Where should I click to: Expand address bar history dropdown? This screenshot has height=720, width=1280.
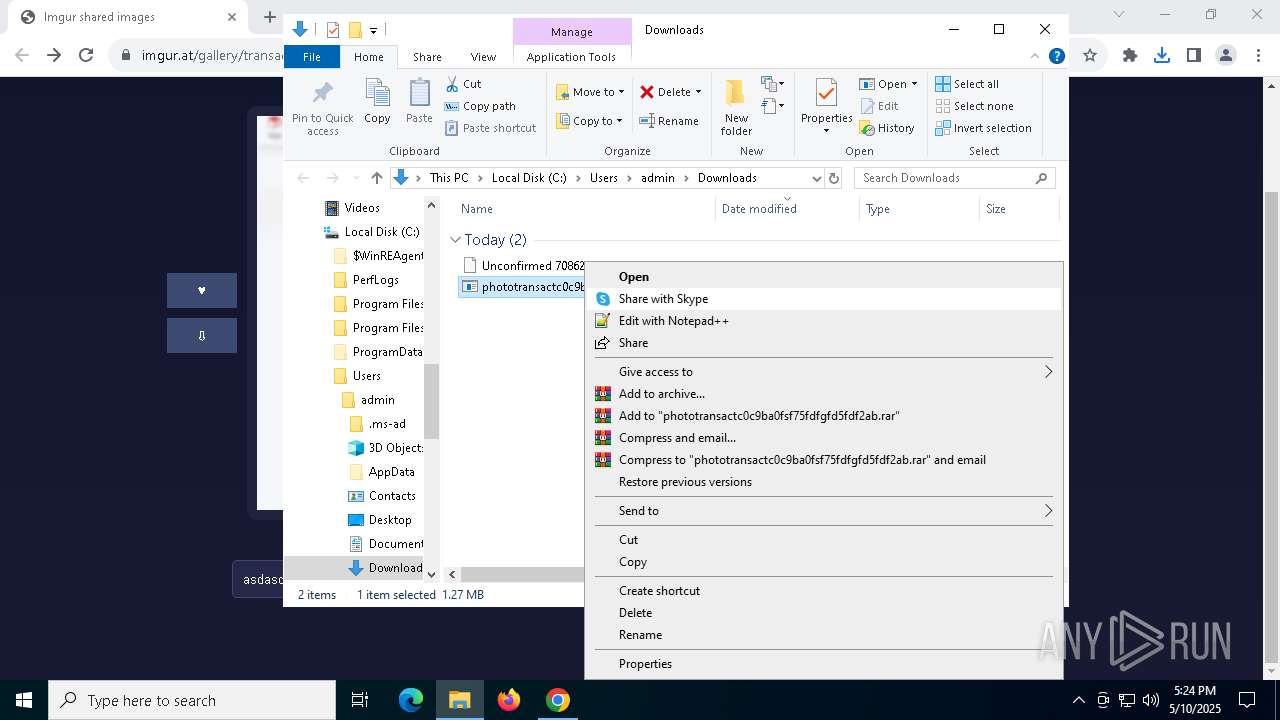pos(816,178)
